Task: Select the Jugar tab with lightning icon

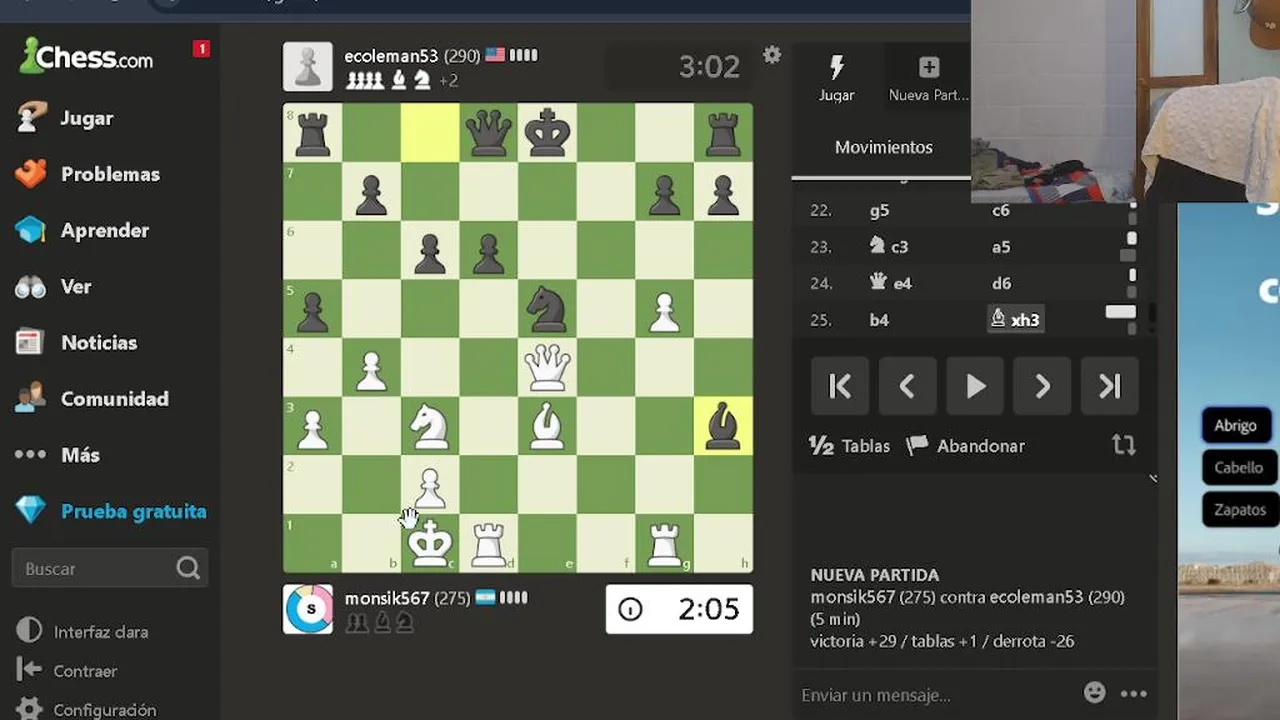Action: 837,79
